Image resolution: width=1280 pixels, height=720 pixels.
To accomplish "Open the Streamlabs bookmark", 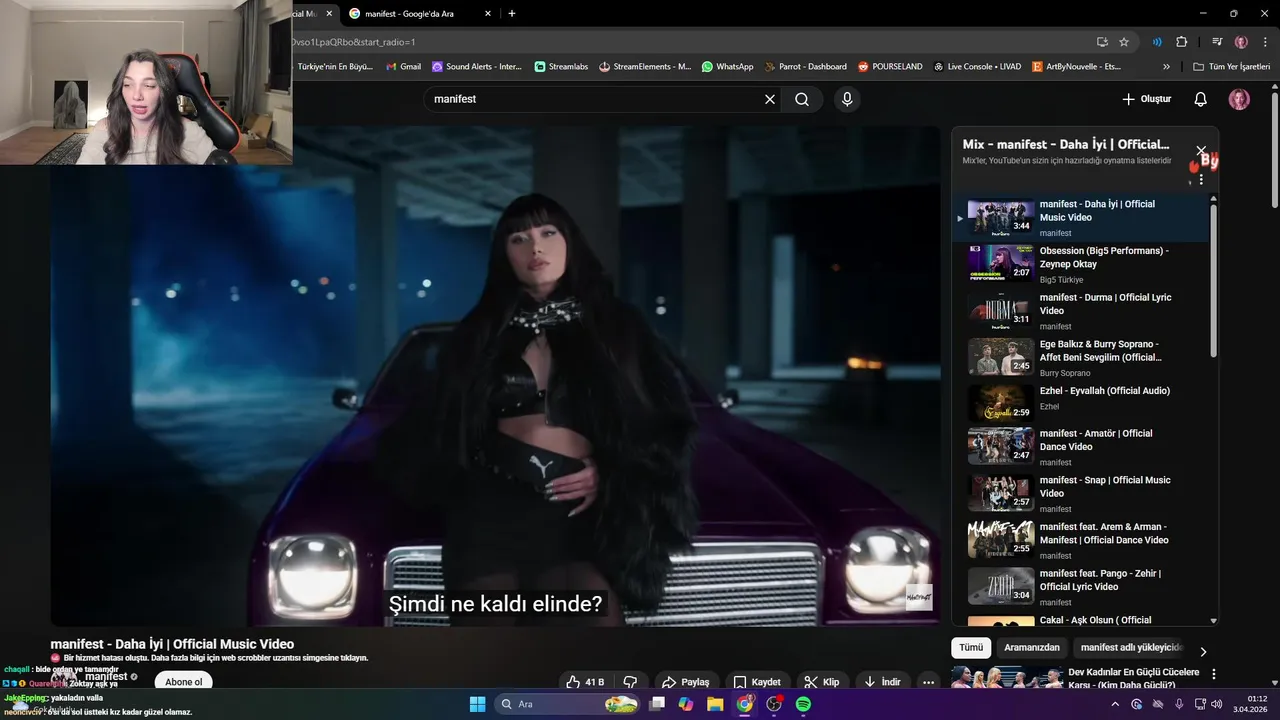I will (561, 66).
